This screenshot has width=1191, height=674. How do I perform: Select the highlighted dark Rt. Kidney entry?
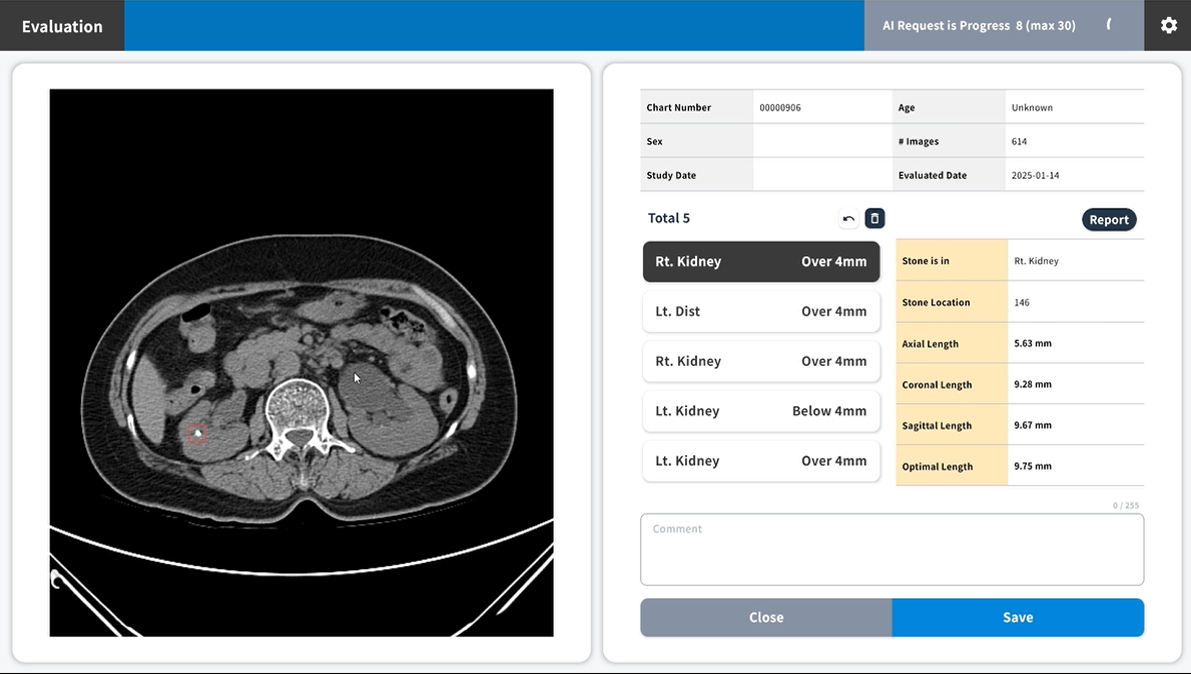pos(761,262)
